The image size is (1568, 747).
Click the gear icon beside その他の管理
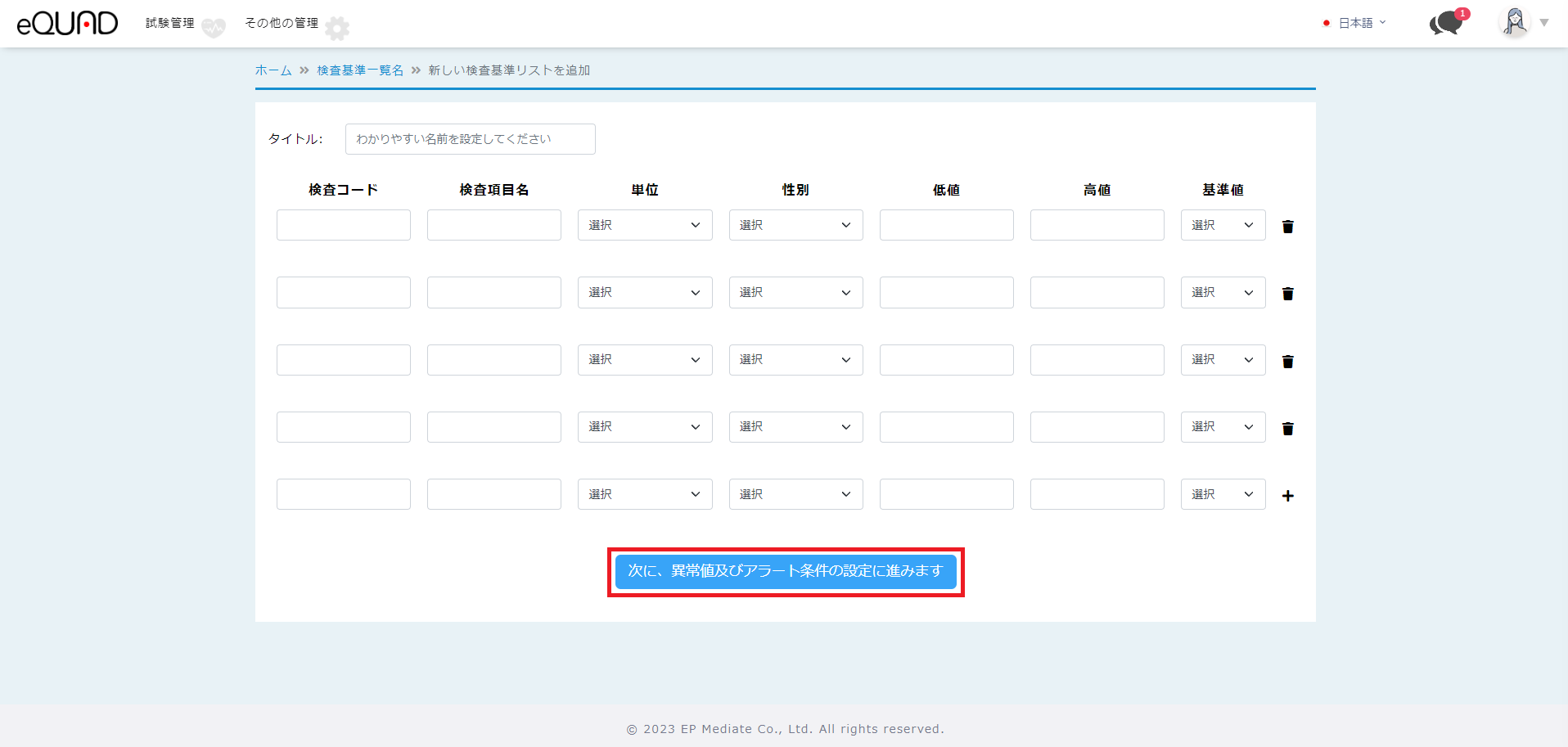(x=336, y=29)
